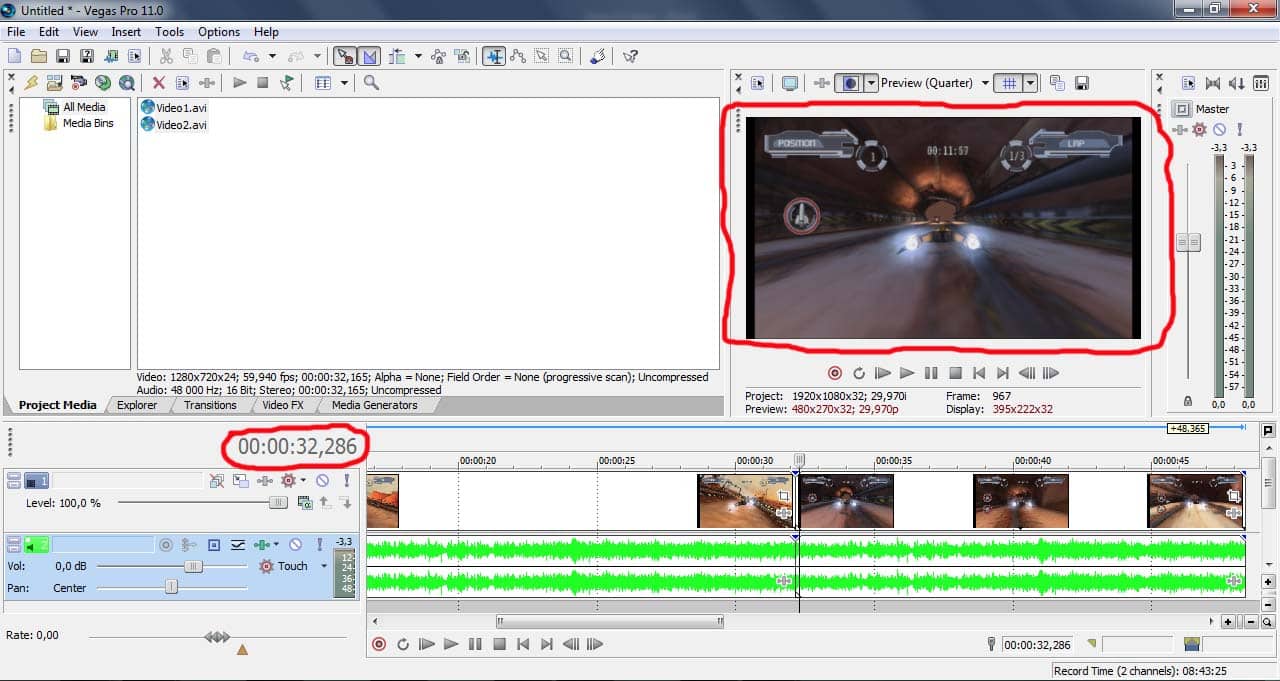Open Video Preview on External Monitor
This screenshot has height=681, width=1280.
point(790,84)
